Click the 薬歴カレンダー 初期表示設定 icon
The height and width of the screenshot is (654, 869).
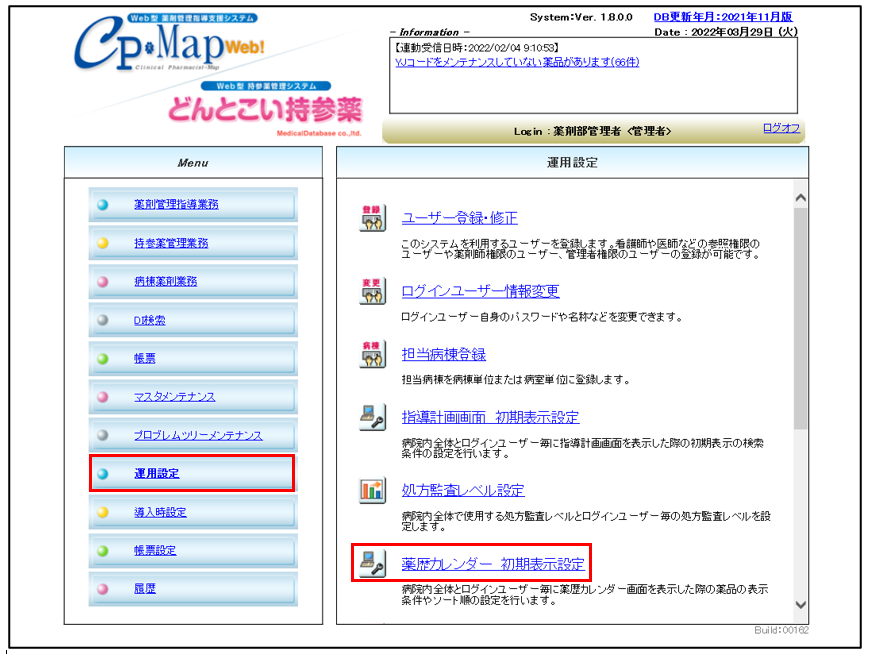372,563
